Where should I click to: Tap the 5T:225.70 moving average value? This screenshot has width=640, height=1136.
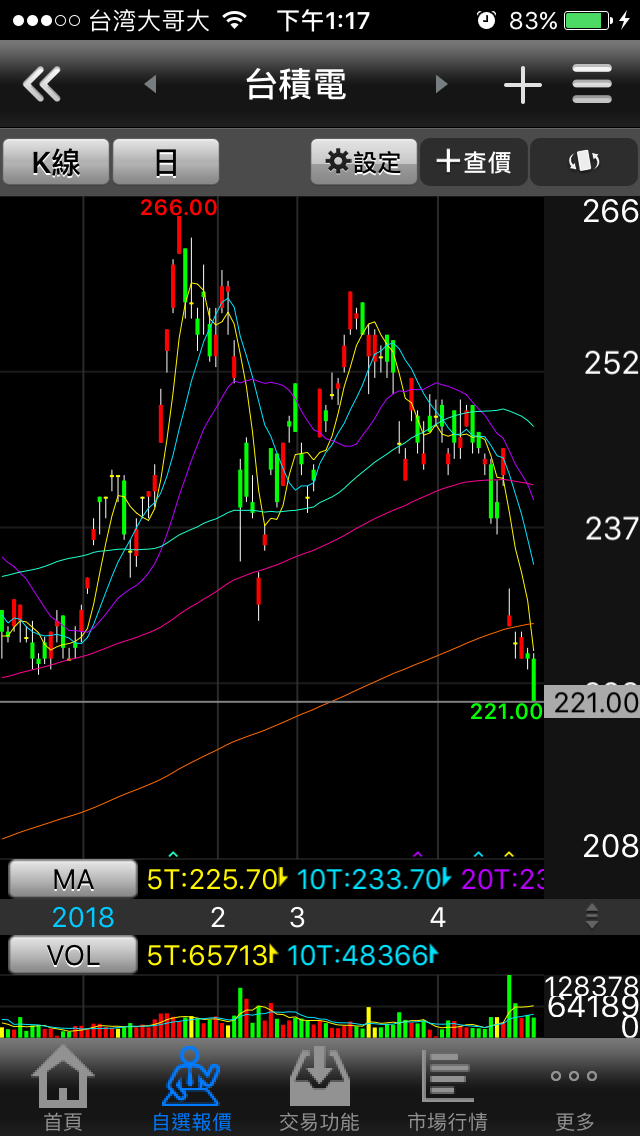pos(213,879)
